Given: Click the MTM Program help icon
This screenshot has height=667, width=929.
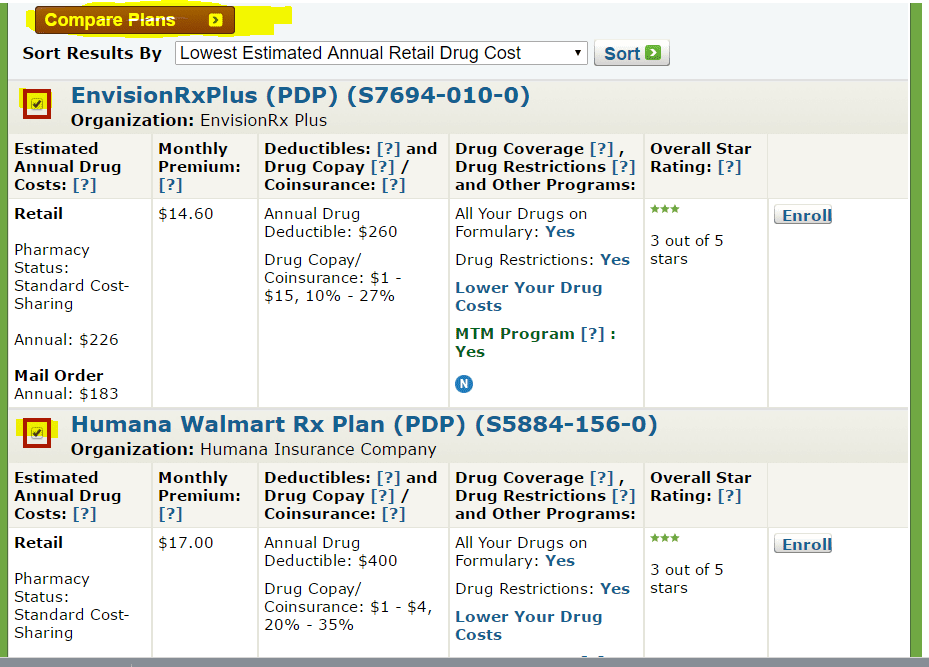Looking at the screenshot, I should (590, 333).
